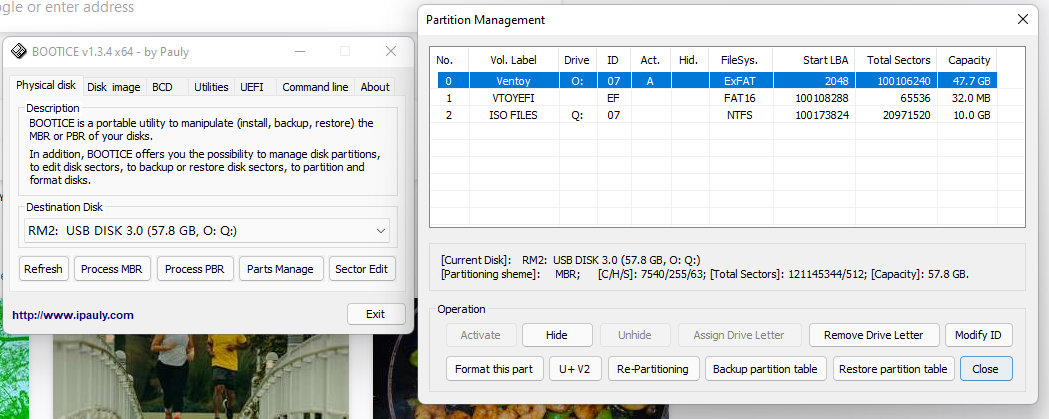Click the EF partition ID cell

coord(612,98)
